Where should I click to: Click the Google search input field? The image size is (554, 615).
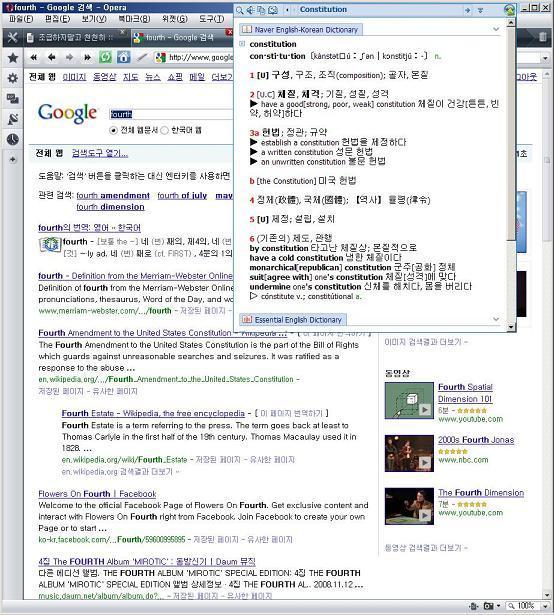(171, 114)
